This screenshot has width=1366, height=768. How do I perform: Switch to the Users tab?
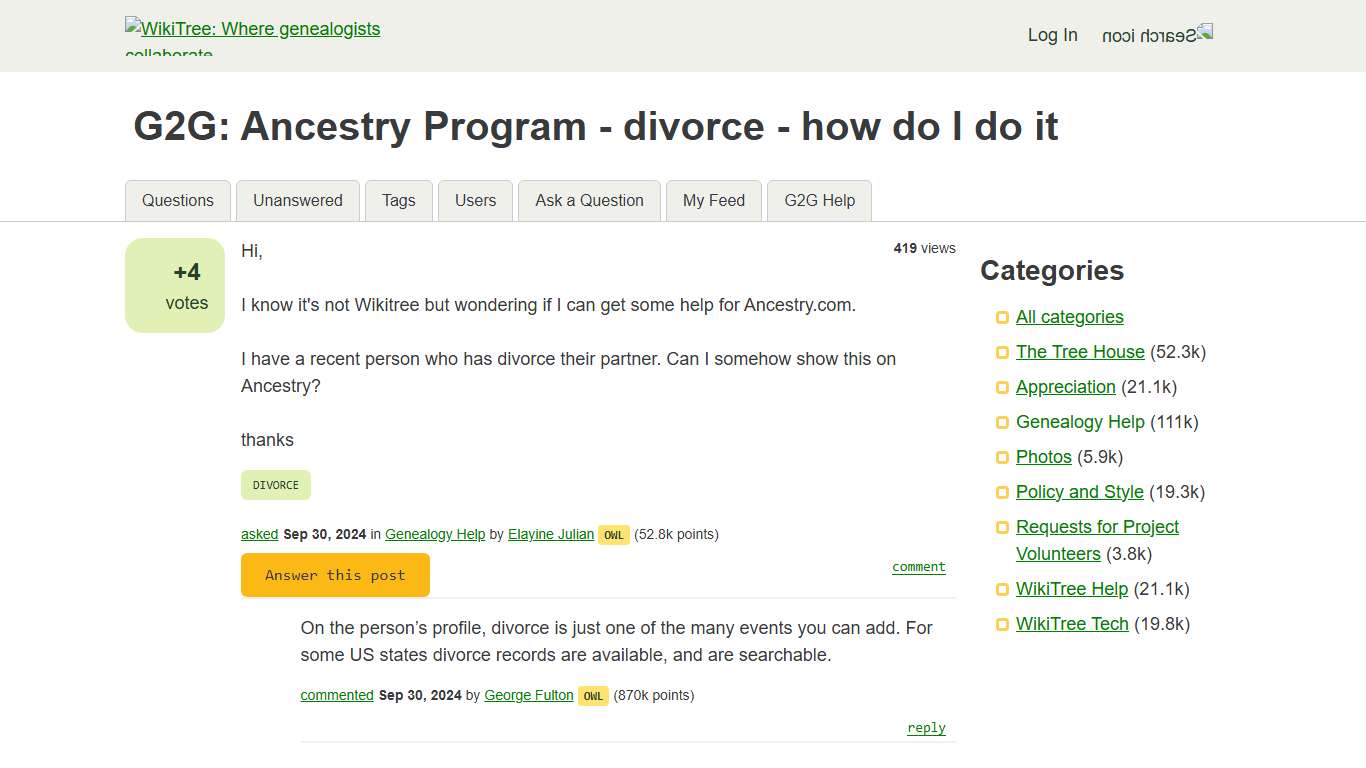point(474,200)
